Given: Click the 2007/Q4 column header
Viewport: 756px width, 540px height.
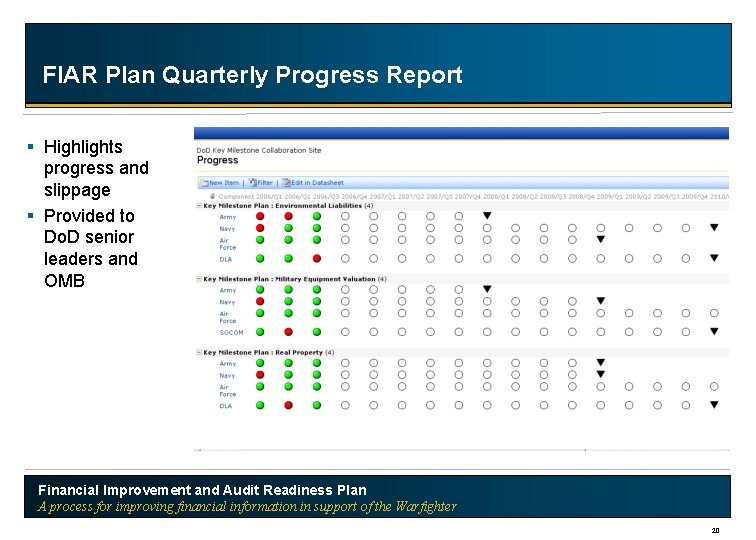Looking at the screenshot, I should pos(468,196).
